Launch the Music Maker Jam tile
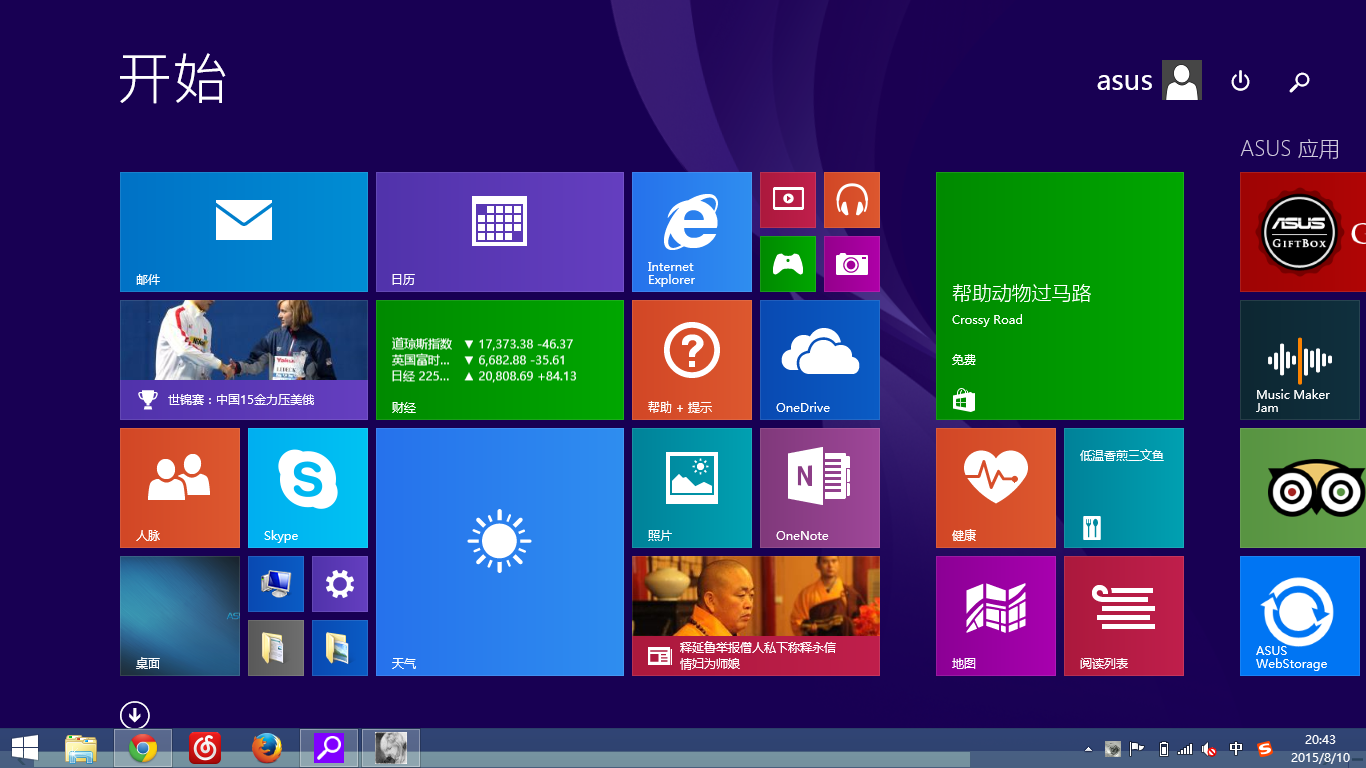1366x768 pixels. tap(1300, 360)
